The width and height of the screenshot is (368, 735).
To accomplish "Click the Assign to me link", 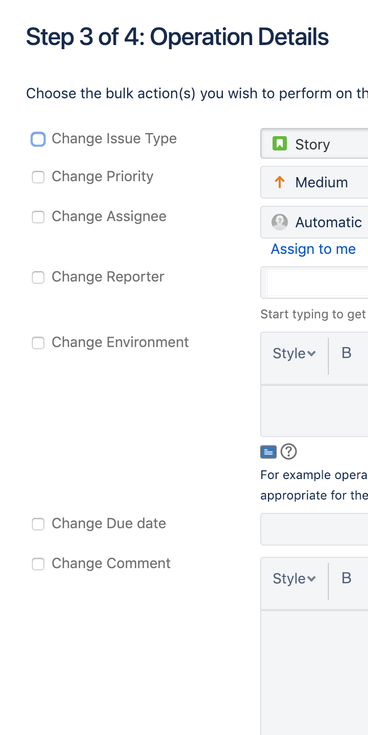I will pyautogui.click(x=313, y=249).
